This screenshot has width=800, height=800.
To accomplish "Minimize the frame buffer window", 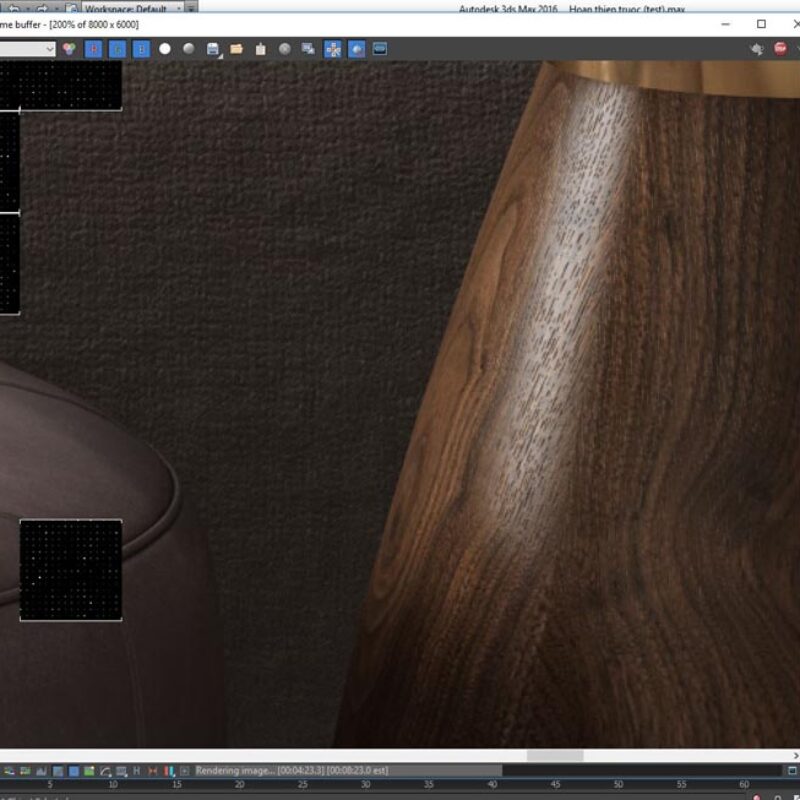I will coord(726,24).
